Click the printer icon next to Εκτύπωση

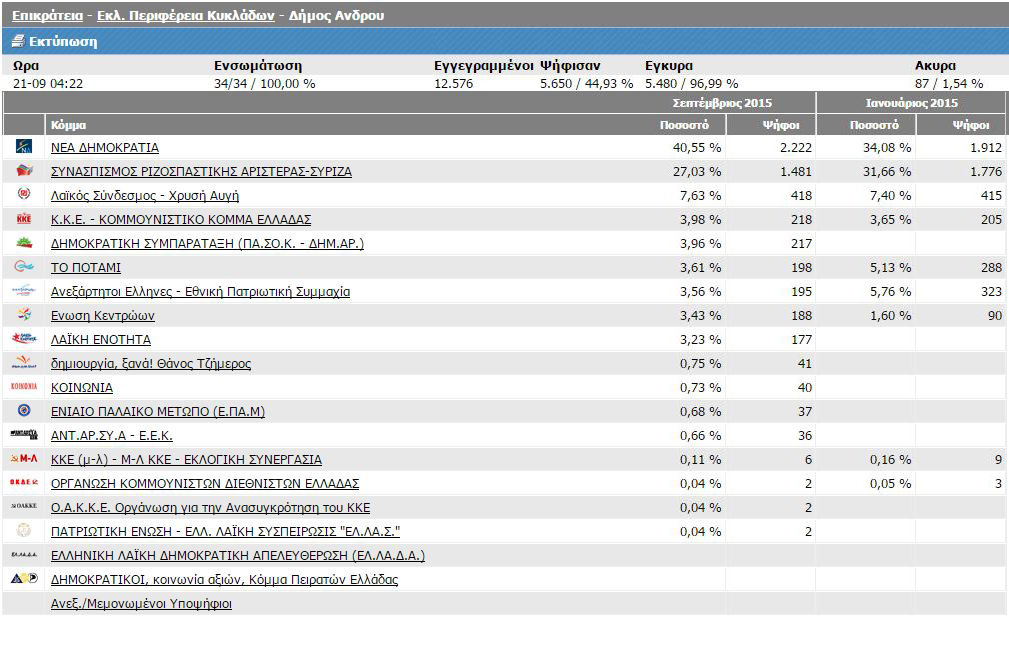tap(18, 41)
